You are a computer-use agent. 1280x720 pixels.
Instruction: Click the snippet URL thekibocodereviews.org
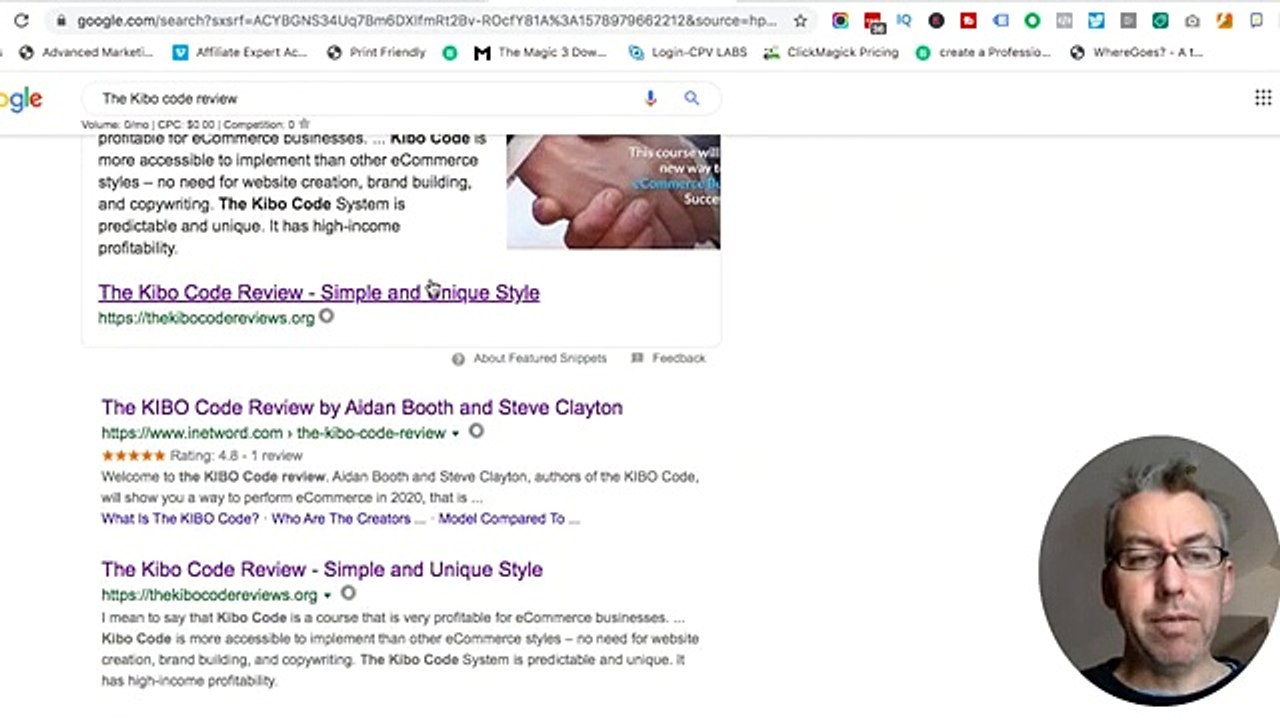[x=206, y=318]
